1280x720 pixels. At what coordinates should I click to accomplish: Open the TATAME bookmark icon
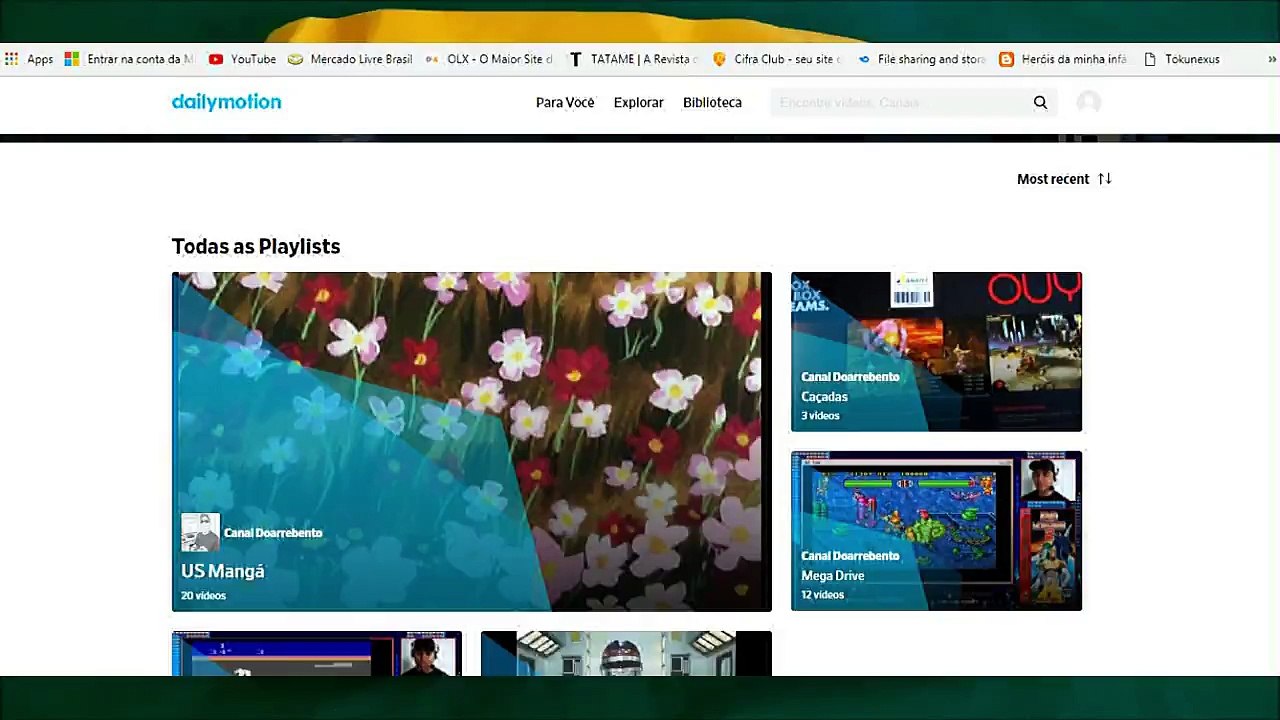pyautogui.click(x=575, y=59)
